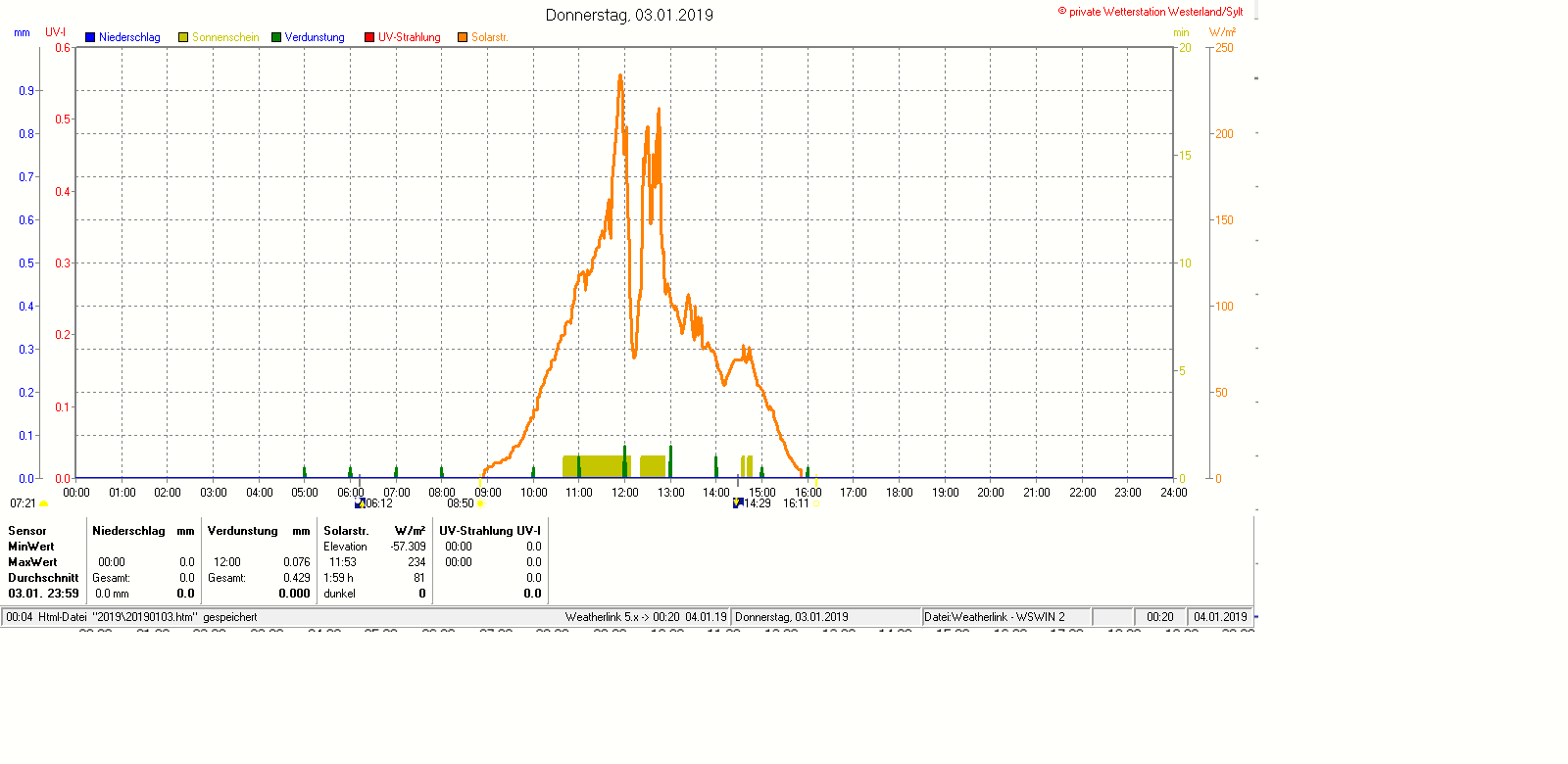This screenshot has width=1568, height=764.
Task: Click the sunrise sun icon beside 08:50
Action: 480,503
